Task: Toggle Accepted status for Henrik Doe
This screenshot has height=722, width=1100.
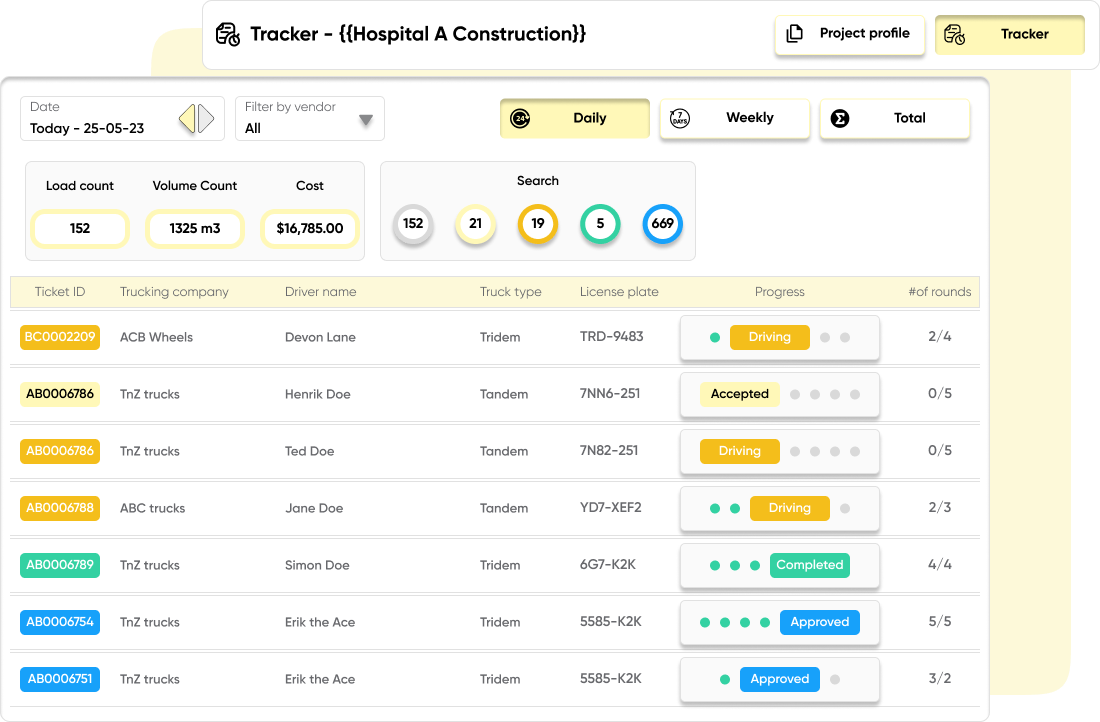Action: 740,394
